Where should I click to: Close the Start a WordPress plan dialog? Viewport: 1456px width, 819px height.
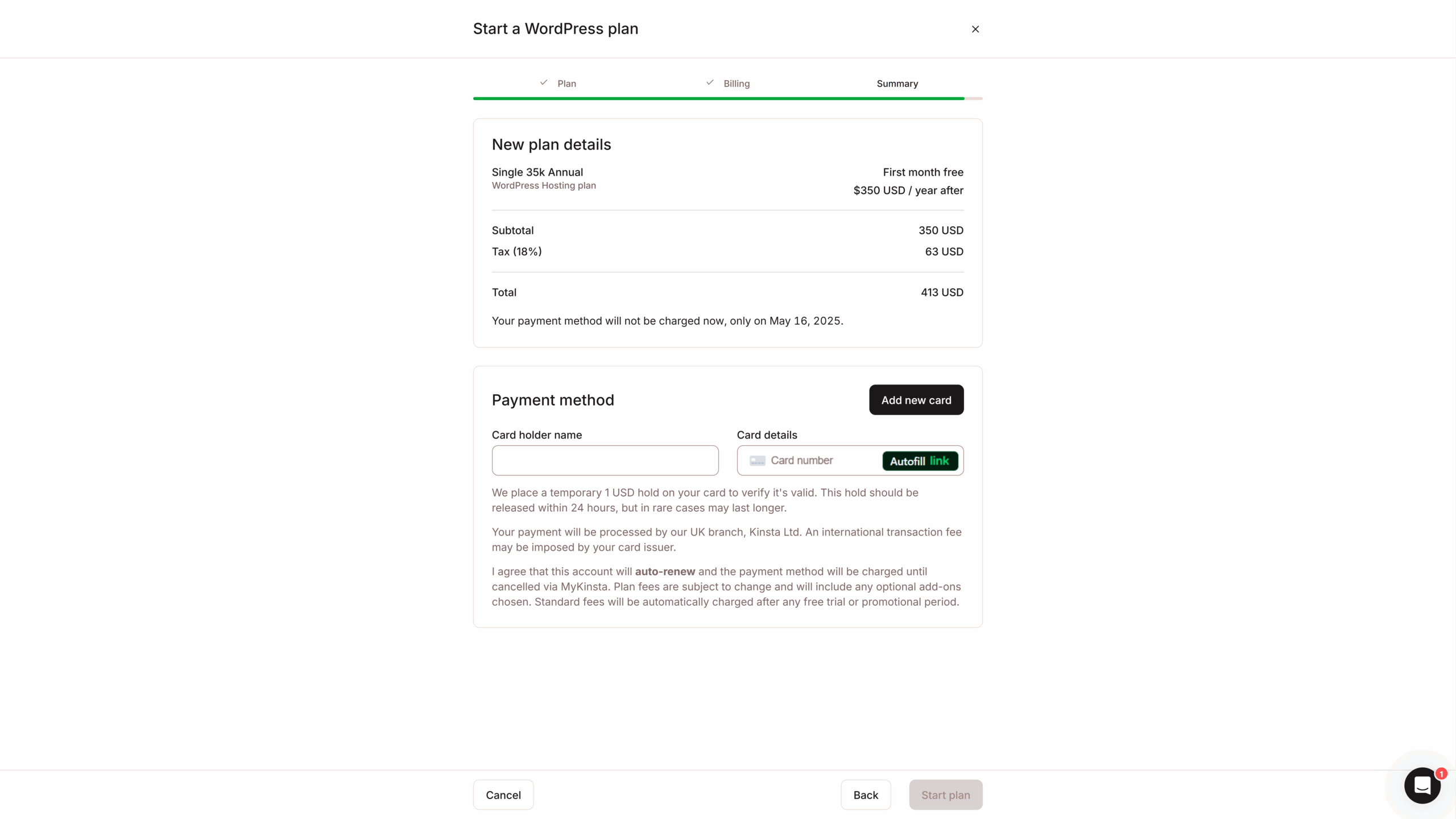(x=975, y=28)
